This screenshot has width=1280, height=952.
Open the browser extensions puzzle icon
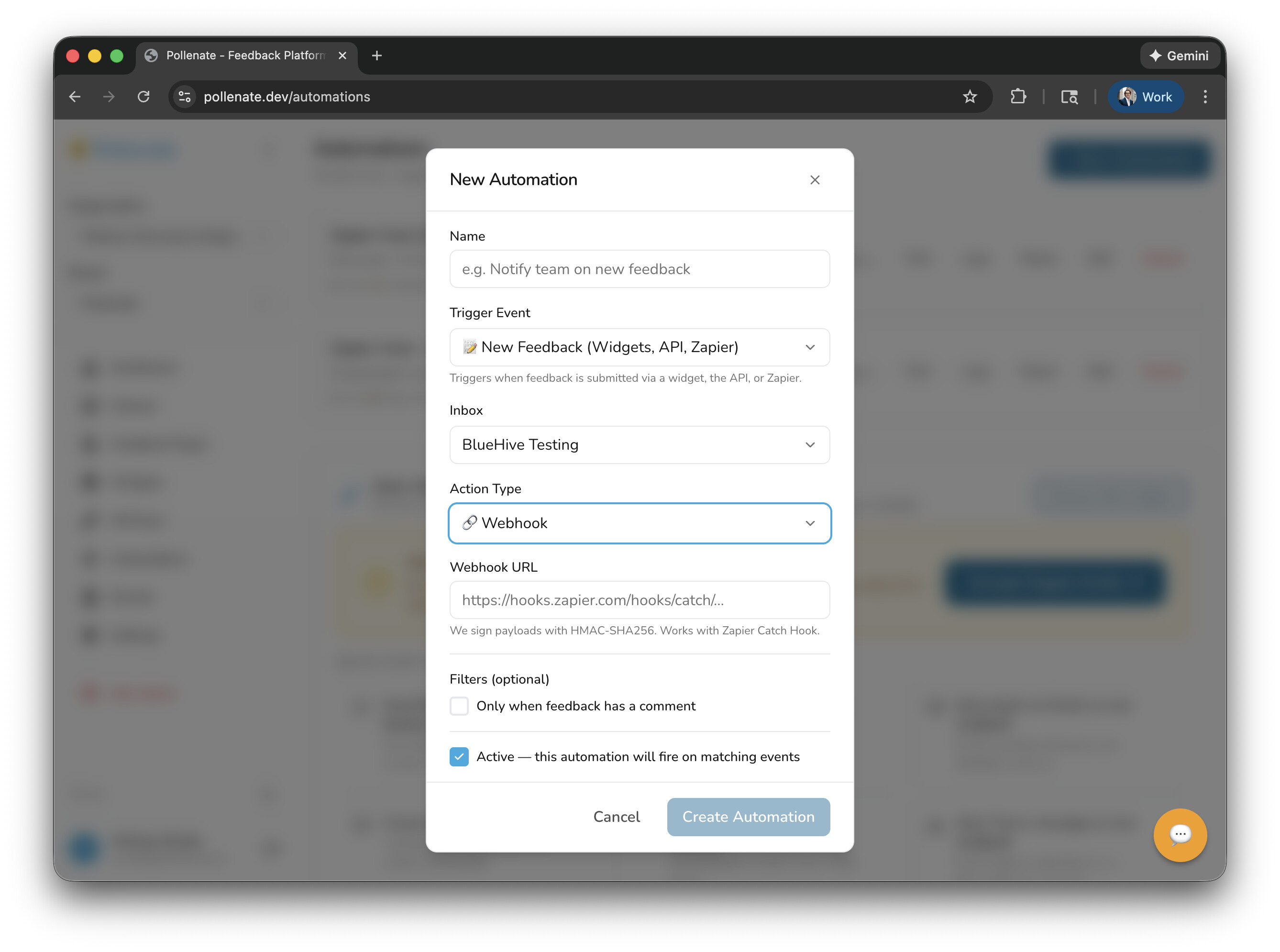(x=1018, y=97)
